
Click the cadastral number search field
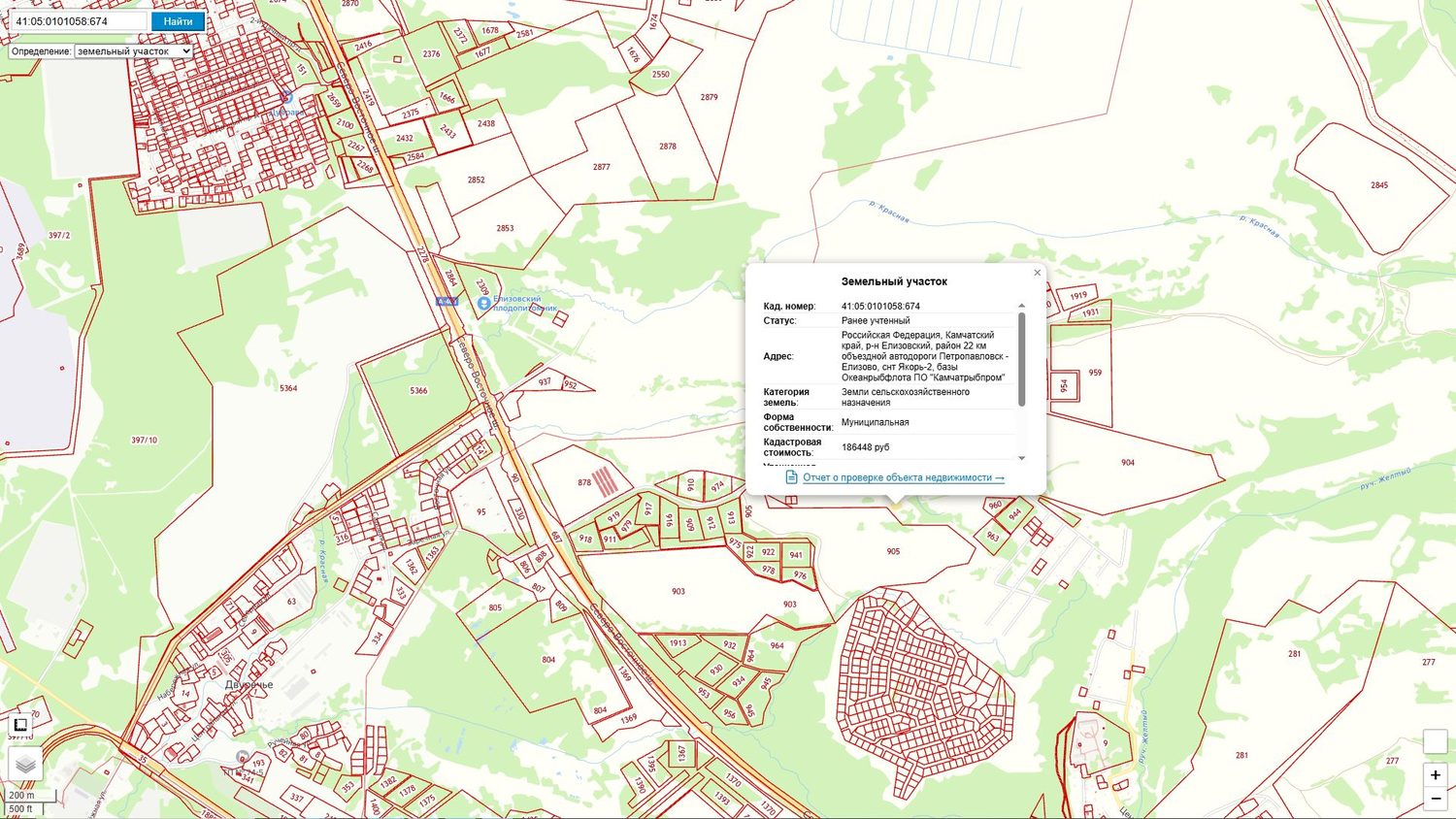pyautogui.click(x=80, y=21)
